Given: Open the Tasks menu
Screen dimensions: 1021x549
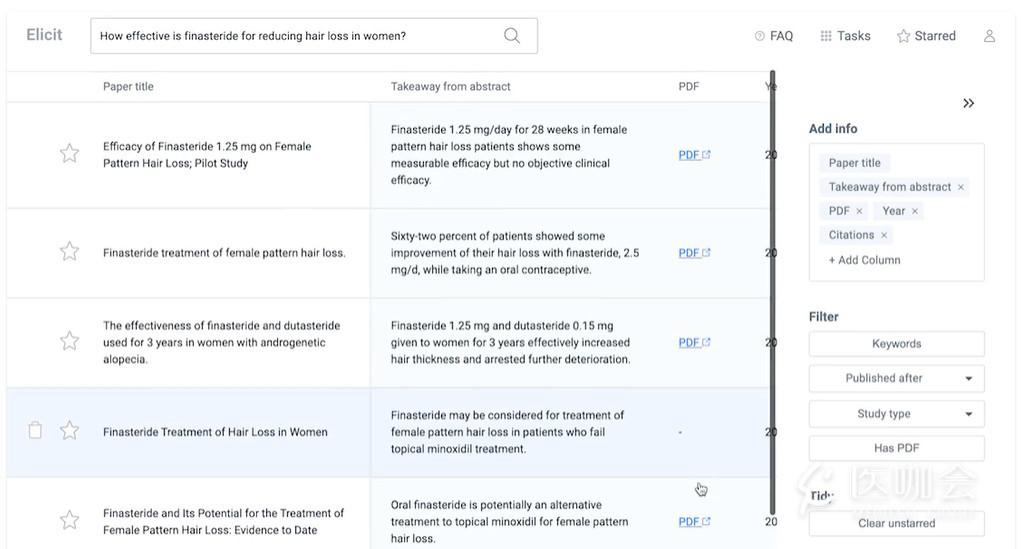Looking at the screenshot, I should pyautogui.click(x=845, y=36).
